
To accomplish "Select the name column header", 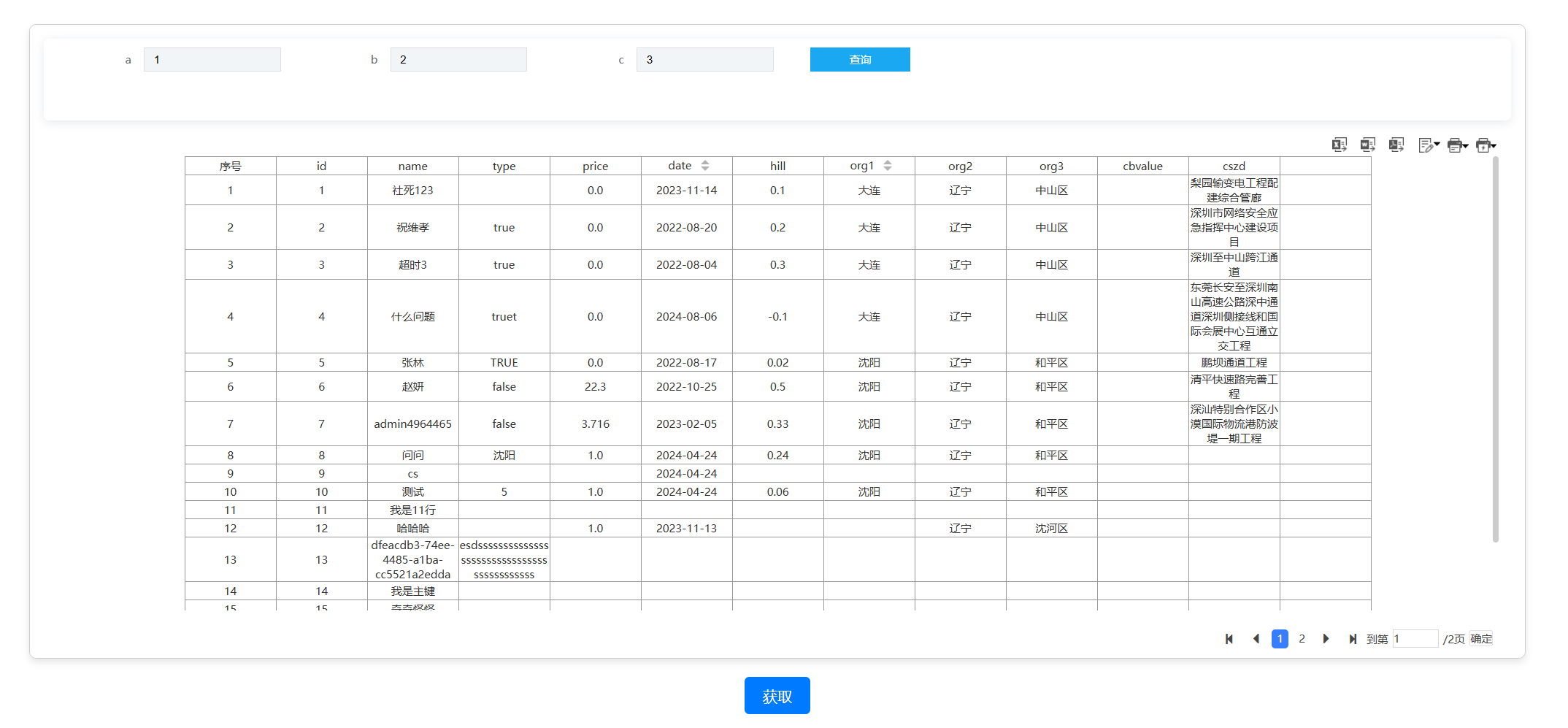I will [x=413, y=166].
